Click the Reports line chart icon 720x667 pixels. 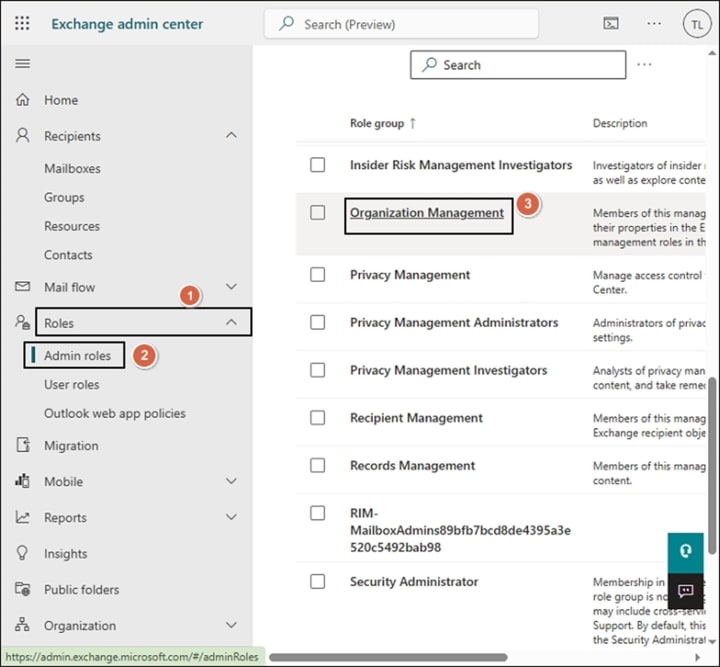pos(22,517)
